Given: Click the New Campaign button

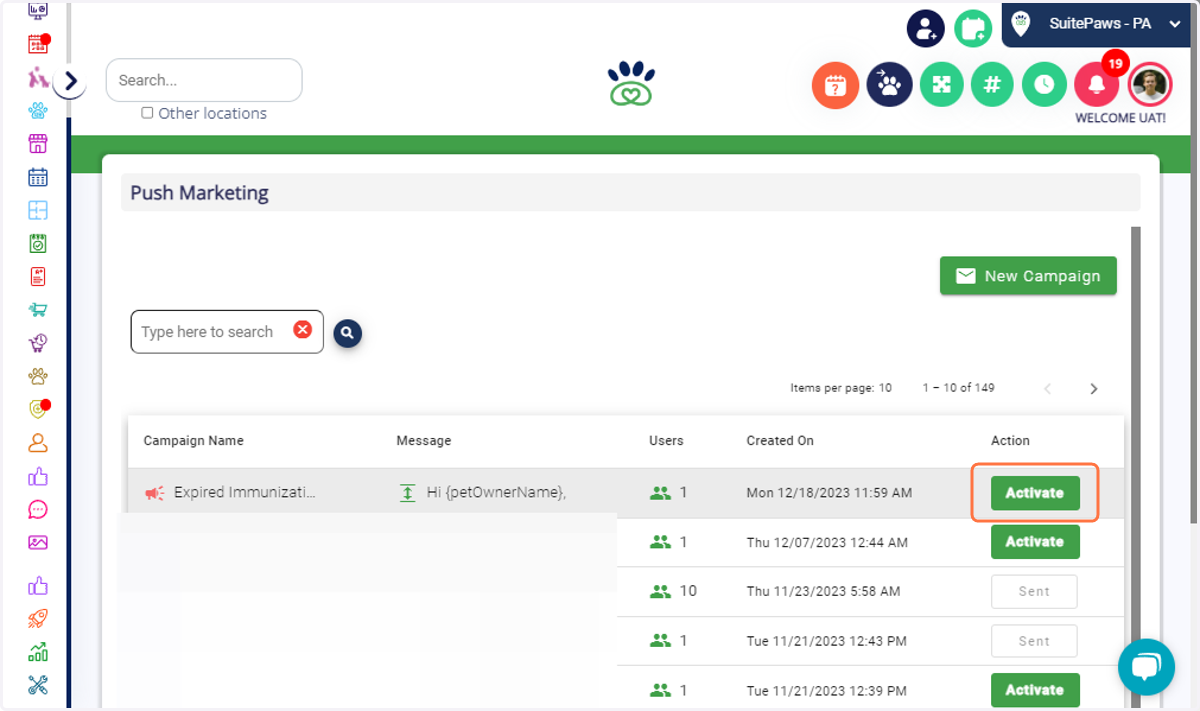Looking at the screenshot, I should (1028, 276).
